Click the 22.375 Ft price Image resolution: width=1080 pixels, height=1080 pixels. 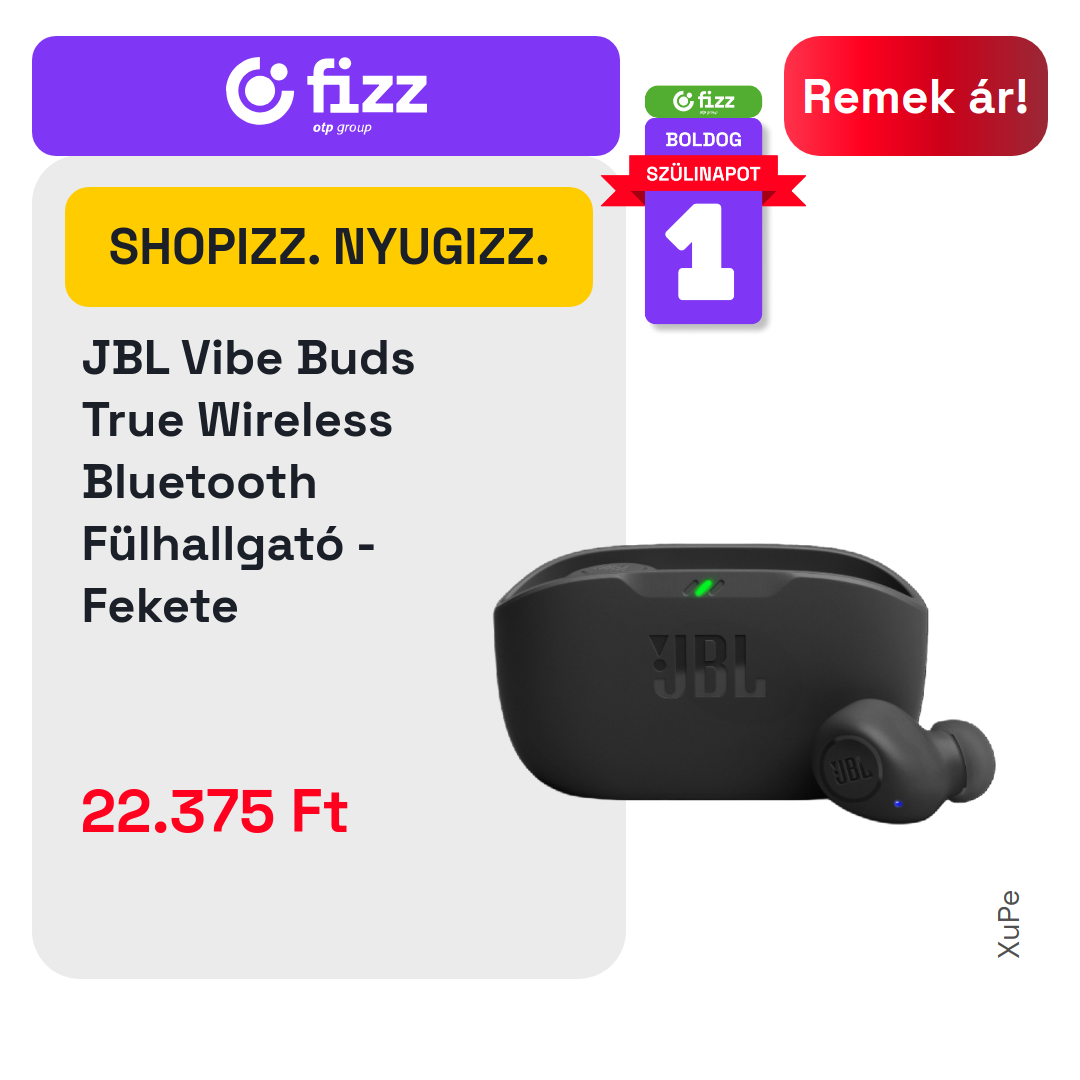pyautogui.click(x=215, y=811)
